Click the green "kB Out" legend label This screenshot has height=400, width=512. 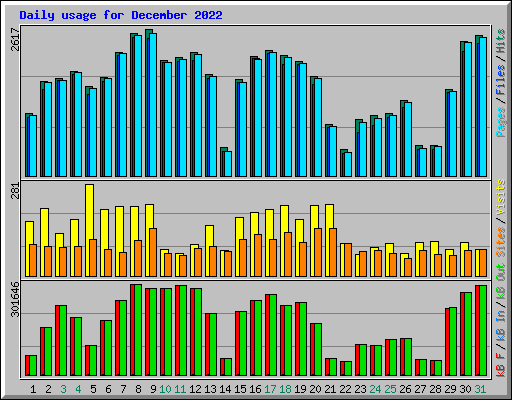(501, 281)
